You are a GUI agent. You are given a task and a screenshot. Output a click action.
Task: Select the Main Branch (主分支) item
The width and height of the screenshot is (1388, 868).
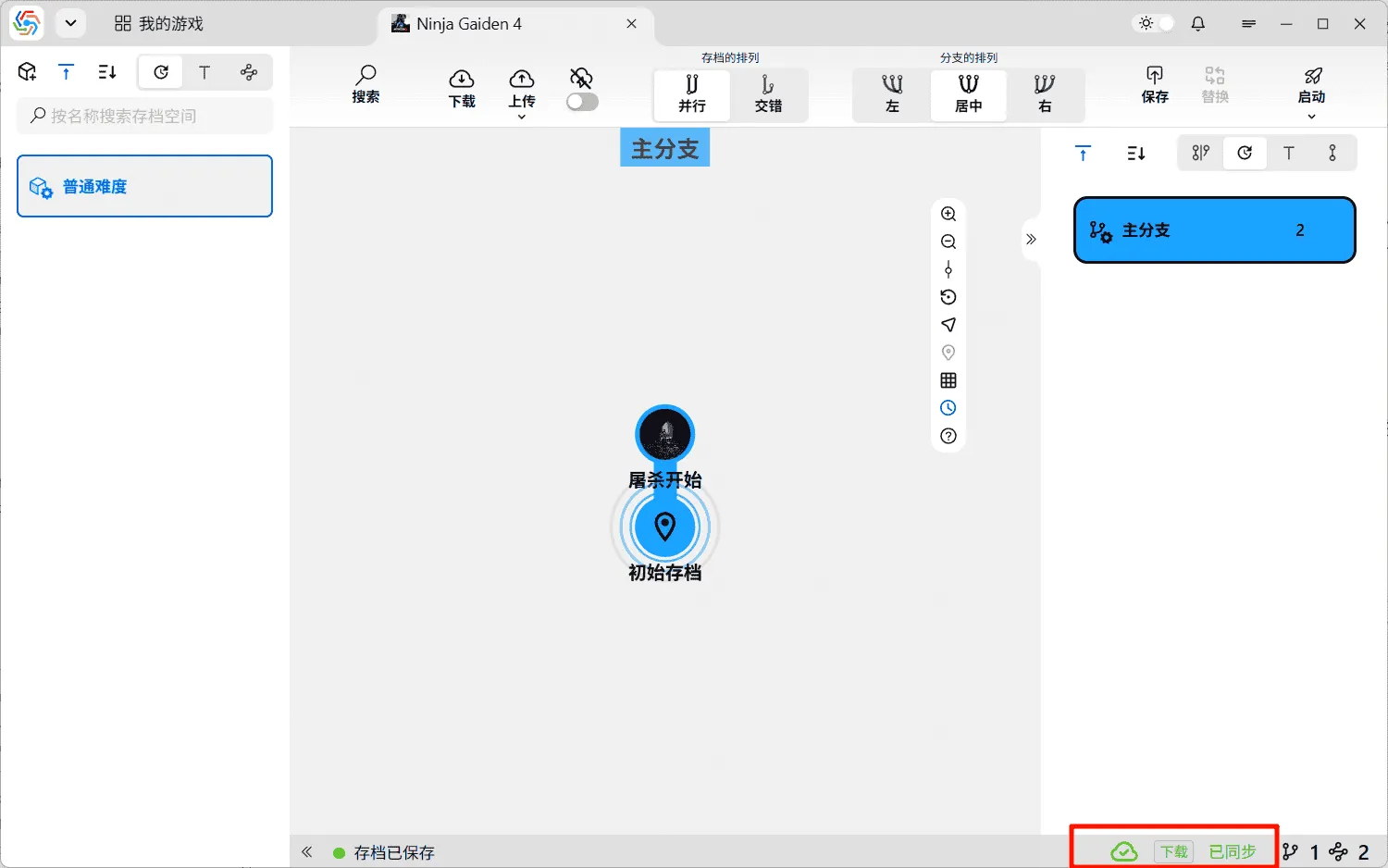[x=1214, y=230]
